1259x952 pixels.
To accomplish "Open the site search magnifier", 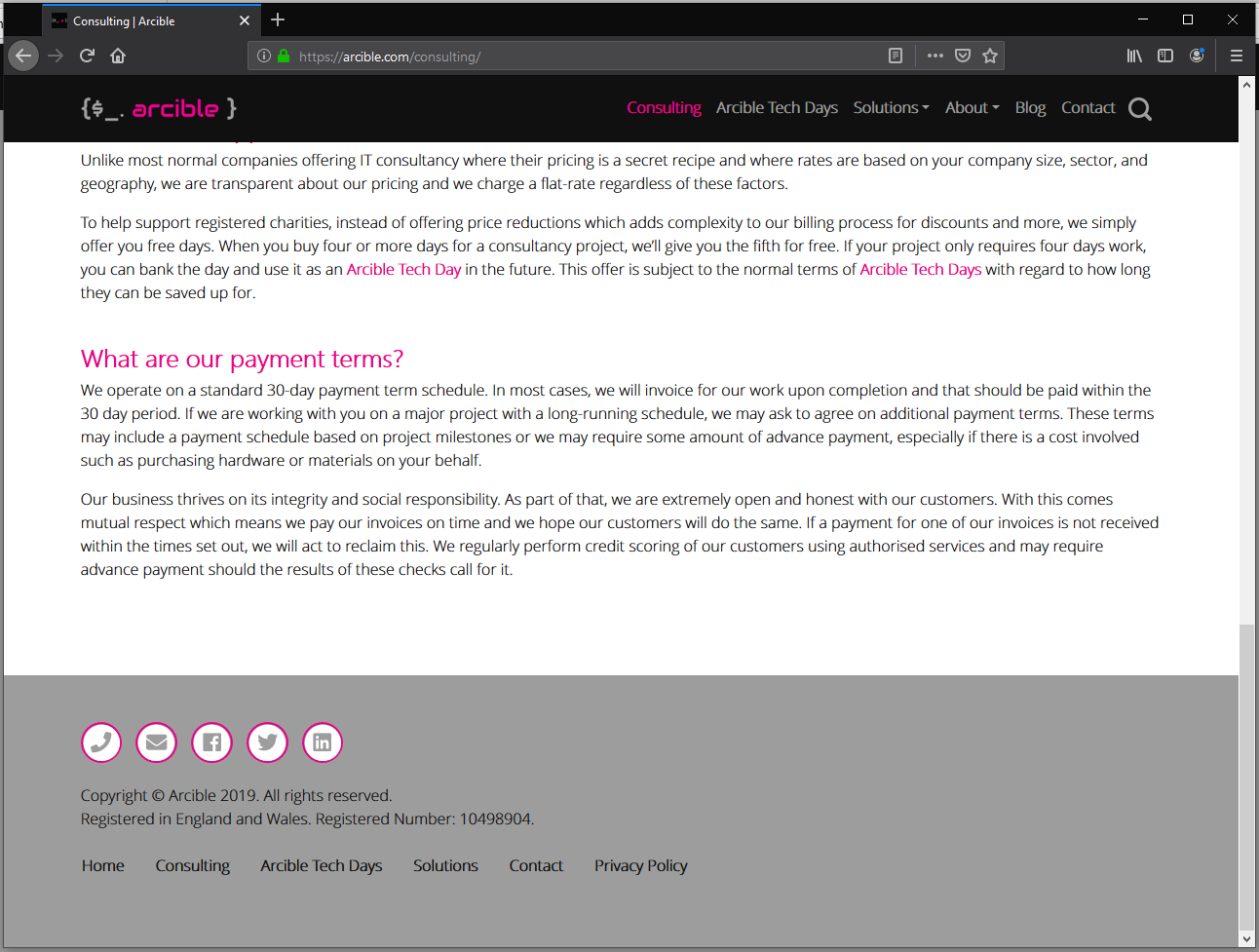I will [x=1139, y=108].
